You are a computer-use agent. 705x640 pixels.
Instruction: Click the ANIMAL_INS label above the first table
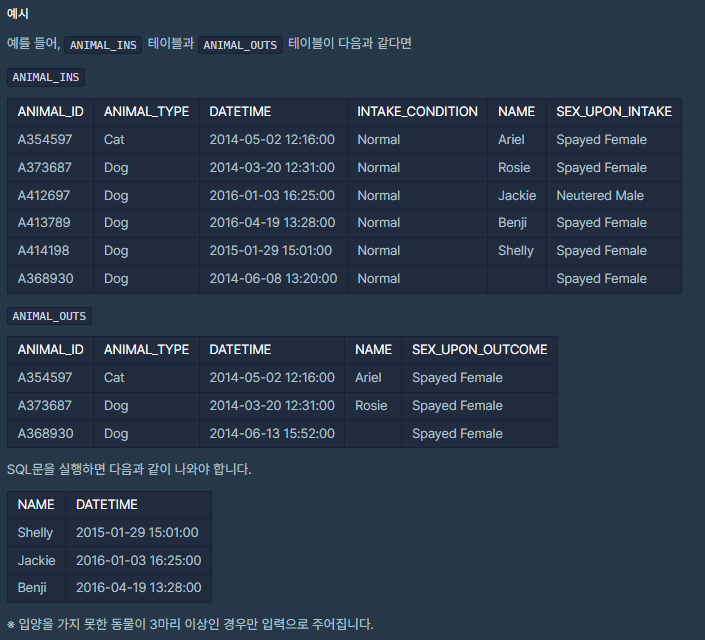(46, 77)
